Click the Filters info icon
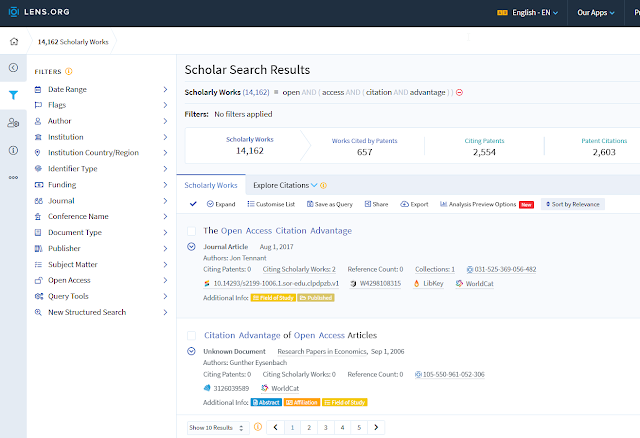The height and width of the screenshot is (438, 640). (x=69, y=71)
